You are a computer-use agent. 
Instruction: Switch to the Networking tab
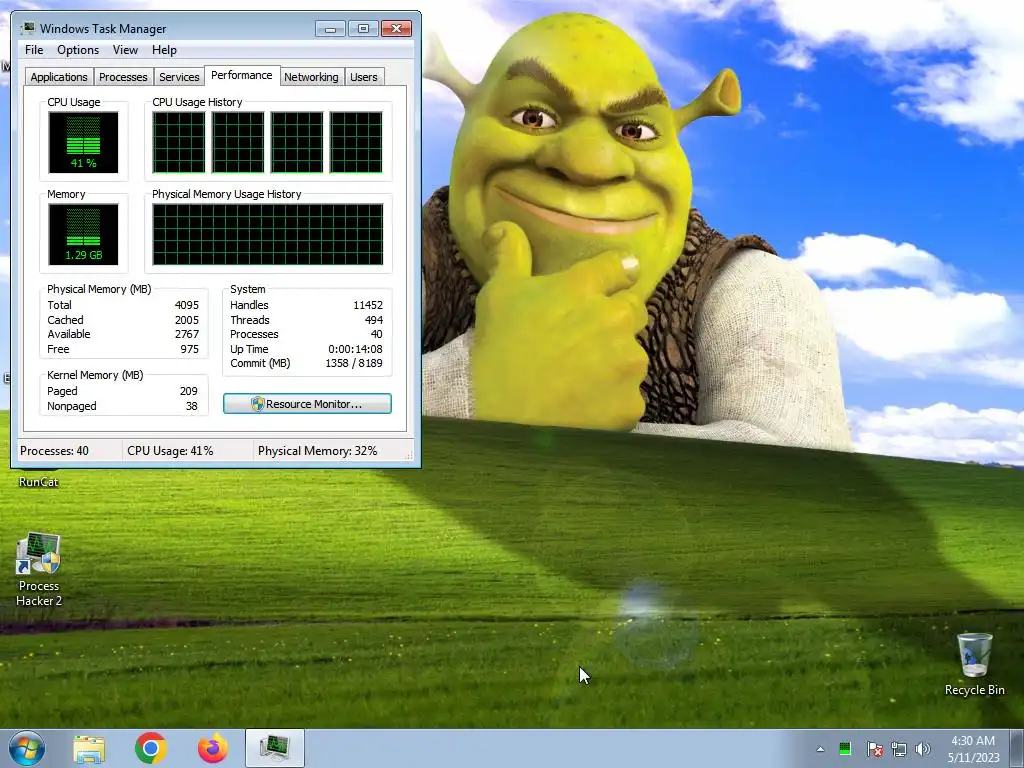(311, 76)
